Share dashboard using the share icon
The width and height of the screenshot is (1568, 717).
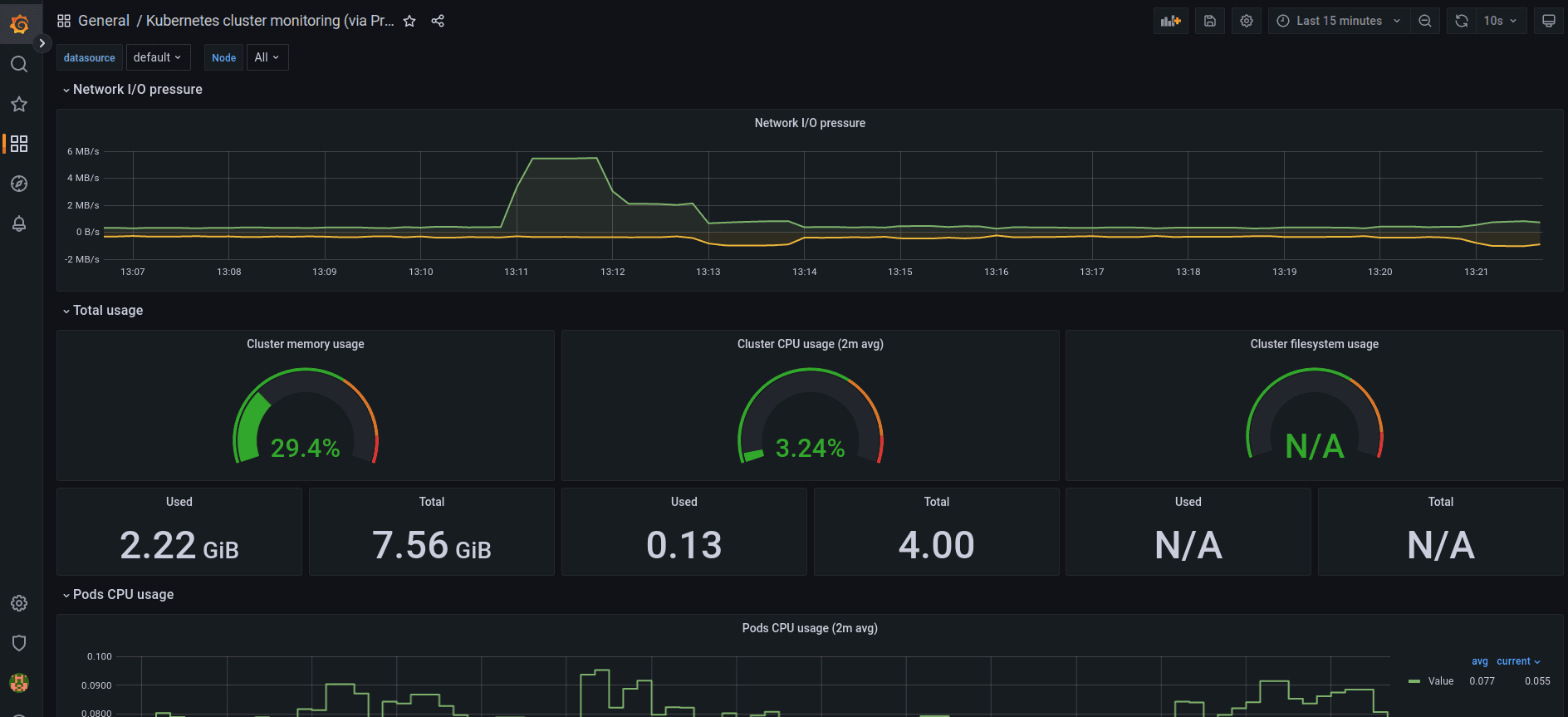[x=438, y=21]
